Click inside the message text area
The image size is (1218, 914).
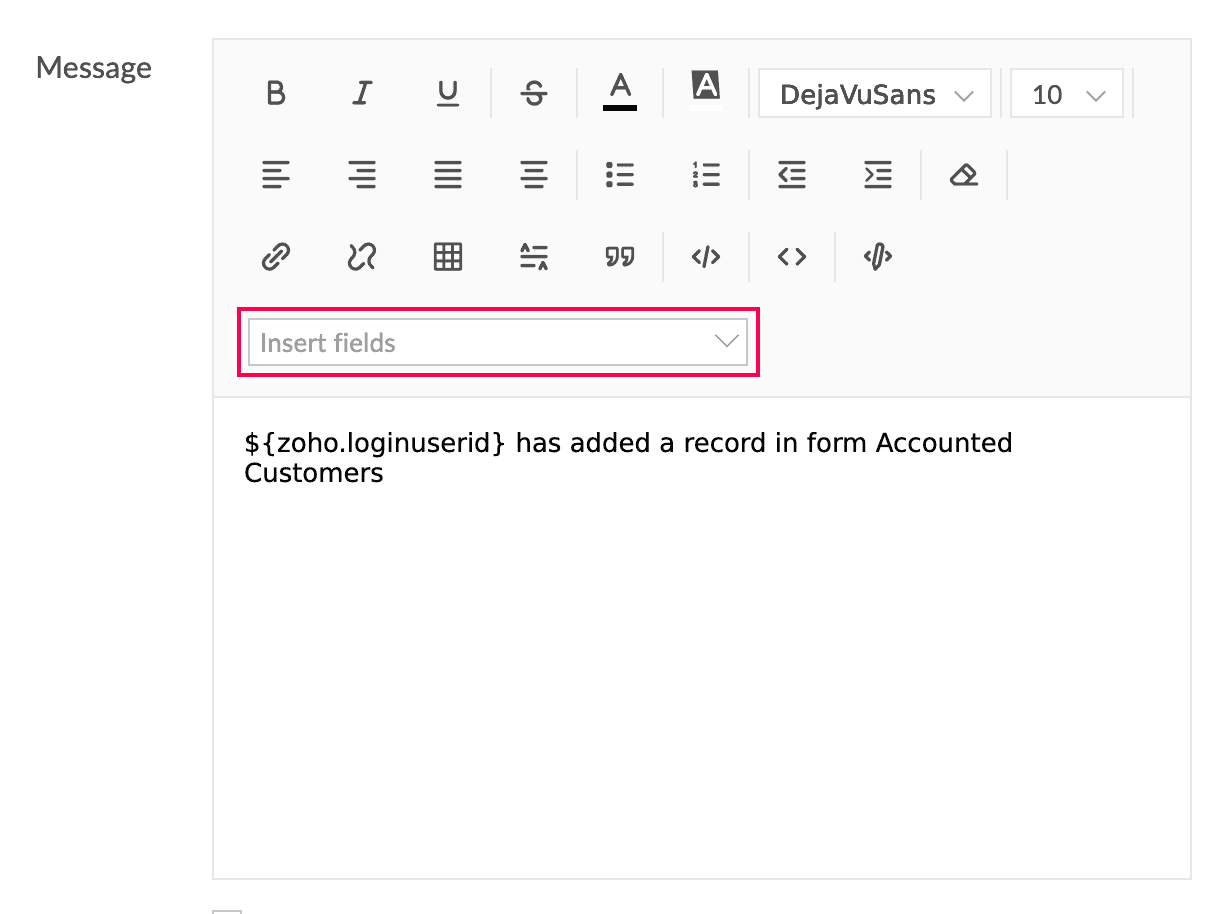702,638
